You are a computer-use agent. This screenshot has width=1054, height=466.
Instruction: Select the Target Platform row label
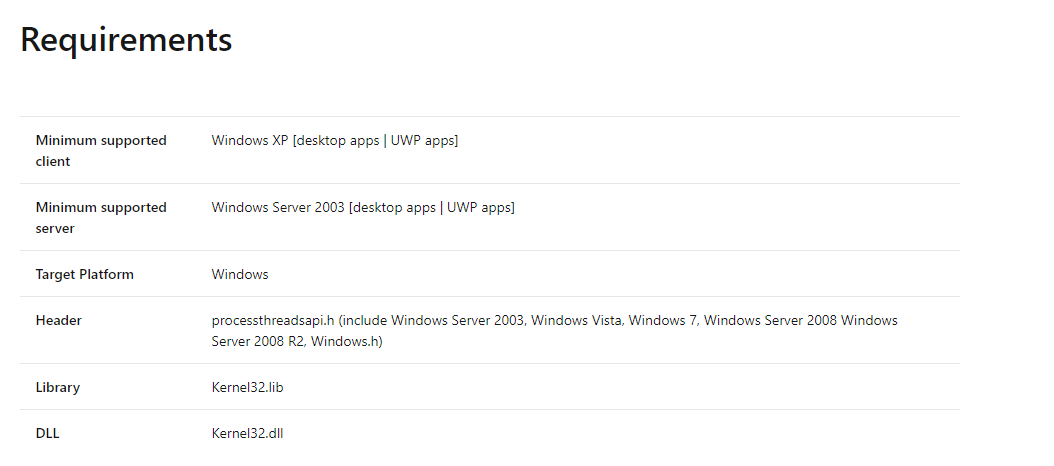tap(85, 274)
